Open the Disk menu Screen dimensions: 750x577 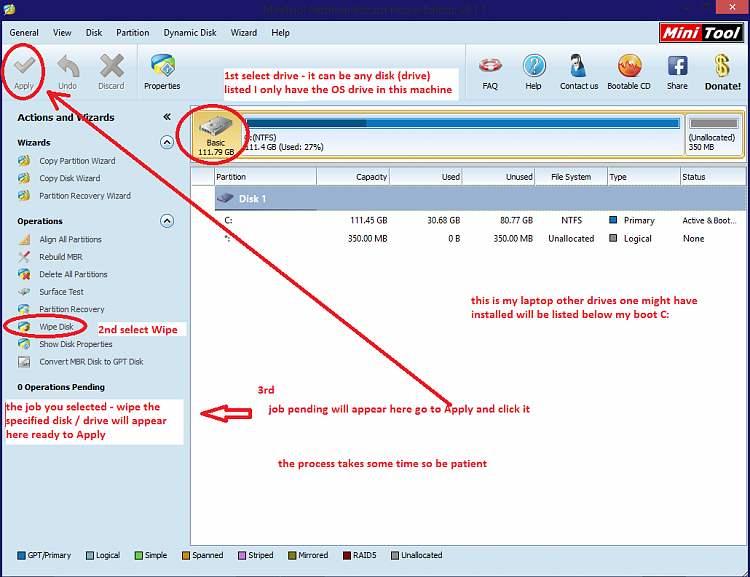pos(94,33)
